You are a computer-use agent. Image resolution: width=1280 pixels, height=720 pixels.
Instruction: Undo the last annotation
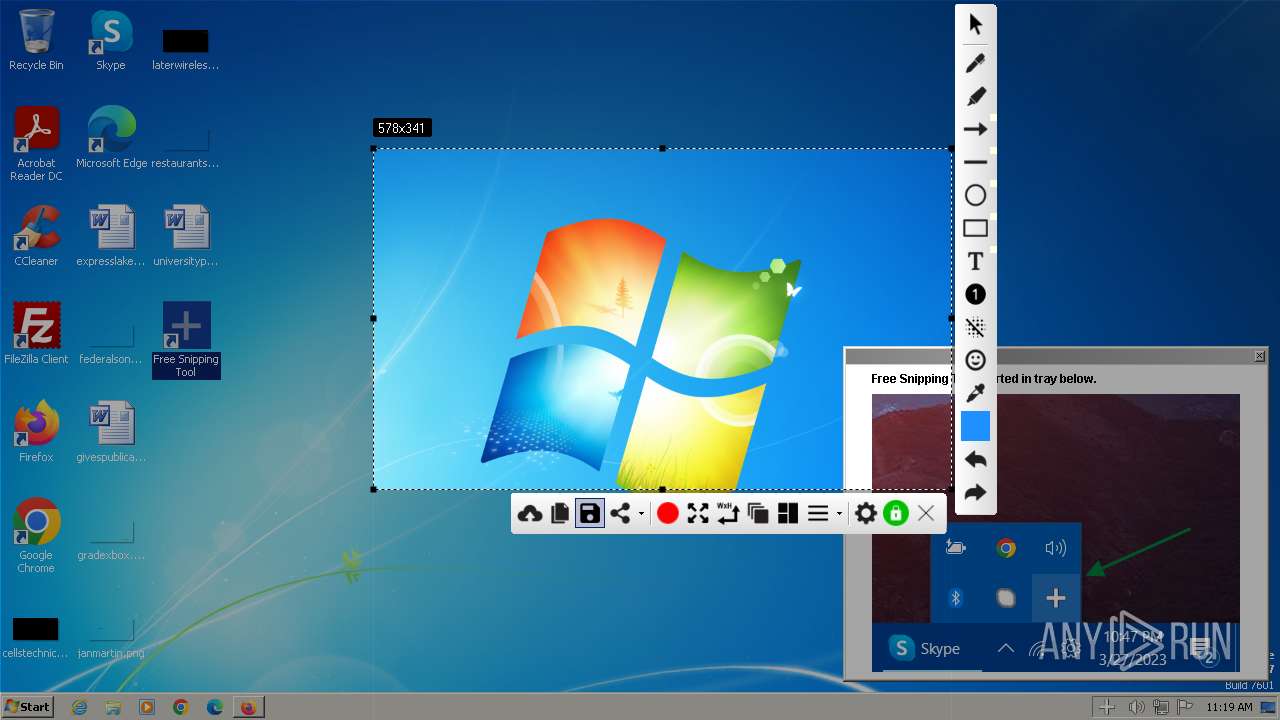[975, 459]
